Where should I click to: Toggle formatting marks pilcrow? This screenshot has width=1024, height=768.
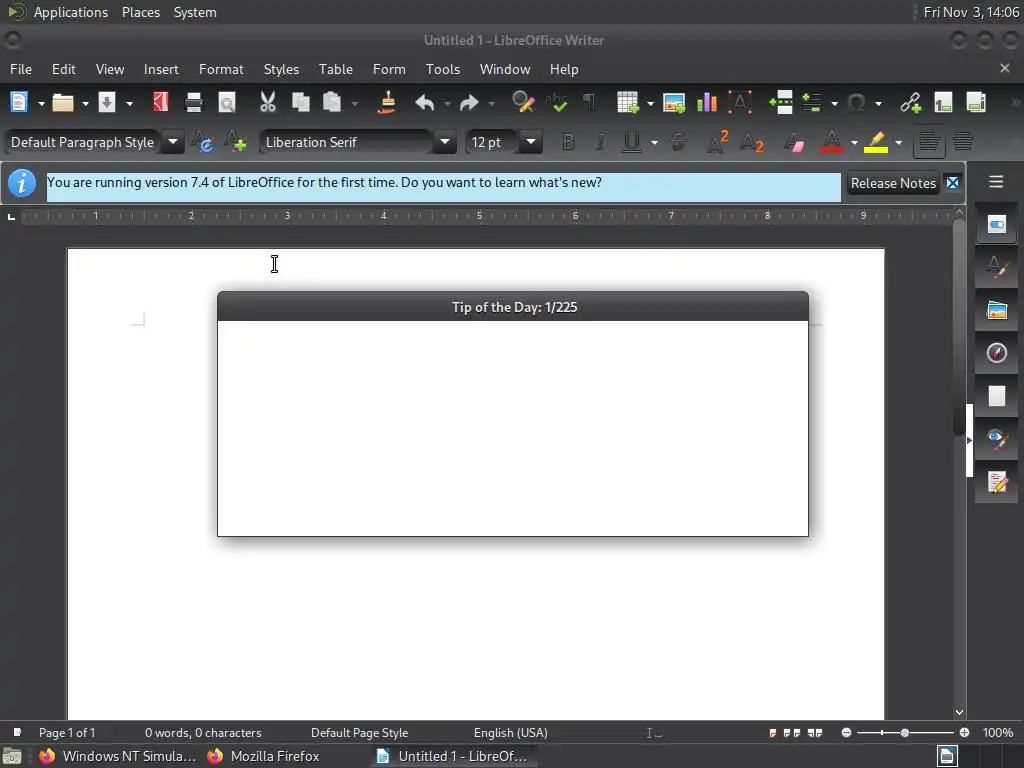589,103
